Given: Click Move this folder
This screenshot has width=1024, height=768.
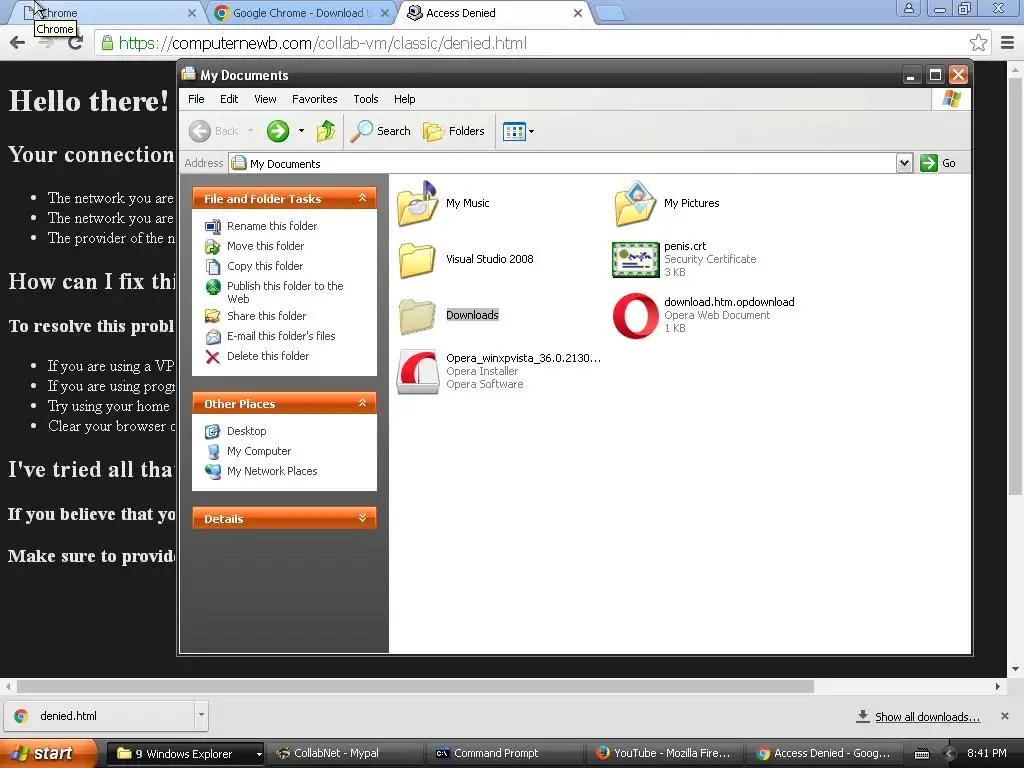Looking at the screenshot, I should click(x=255, y=246).
